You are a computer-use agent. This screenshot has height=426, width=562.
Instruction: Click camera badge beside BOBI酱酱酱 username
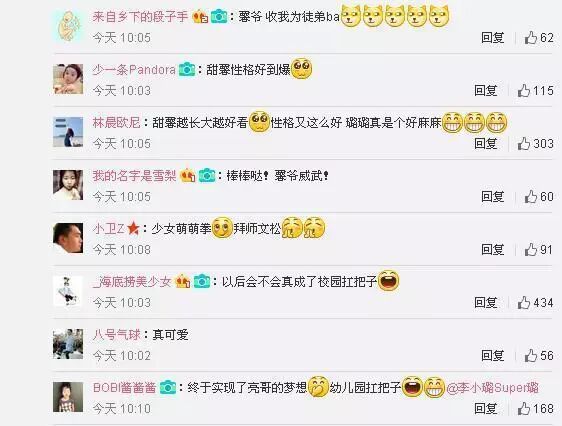(x=168, y=387)
